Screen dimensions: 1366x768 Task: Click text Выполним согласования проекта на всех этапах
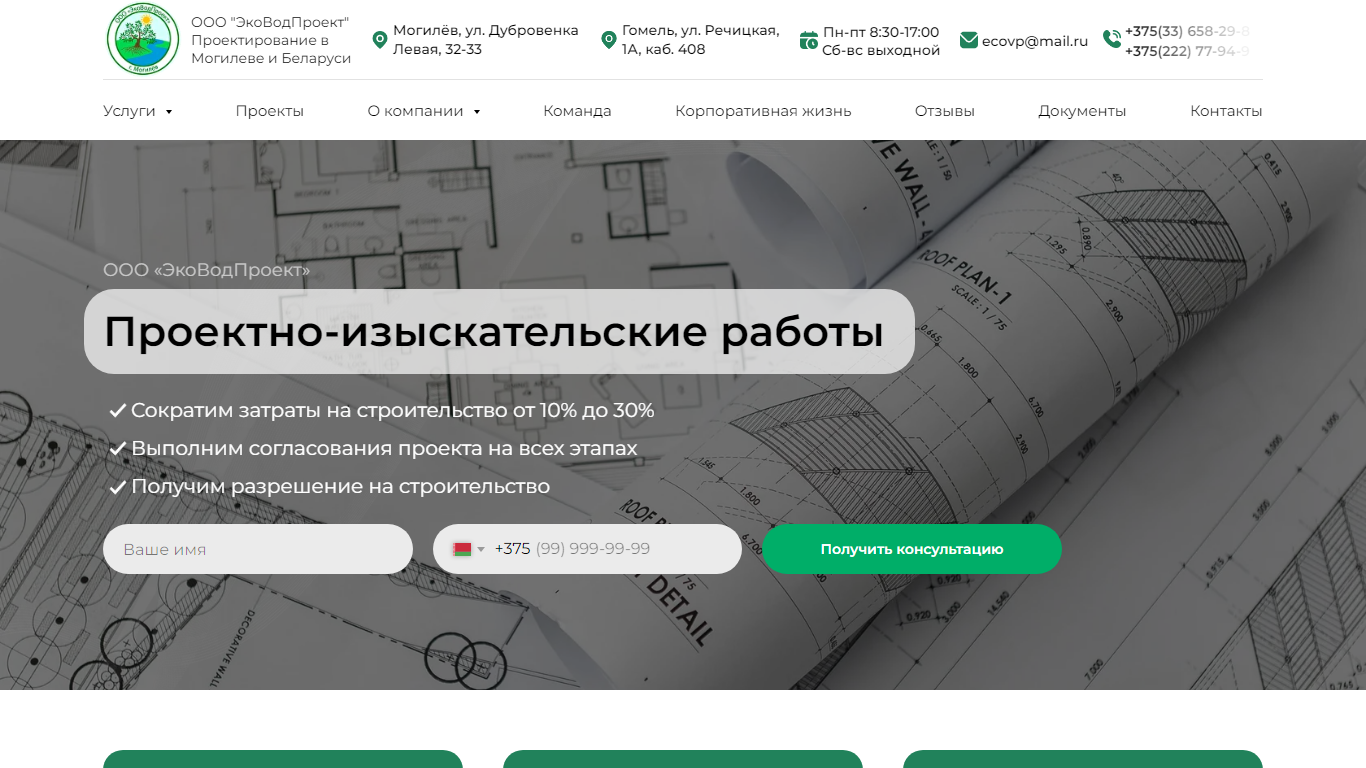pos(384,448)
